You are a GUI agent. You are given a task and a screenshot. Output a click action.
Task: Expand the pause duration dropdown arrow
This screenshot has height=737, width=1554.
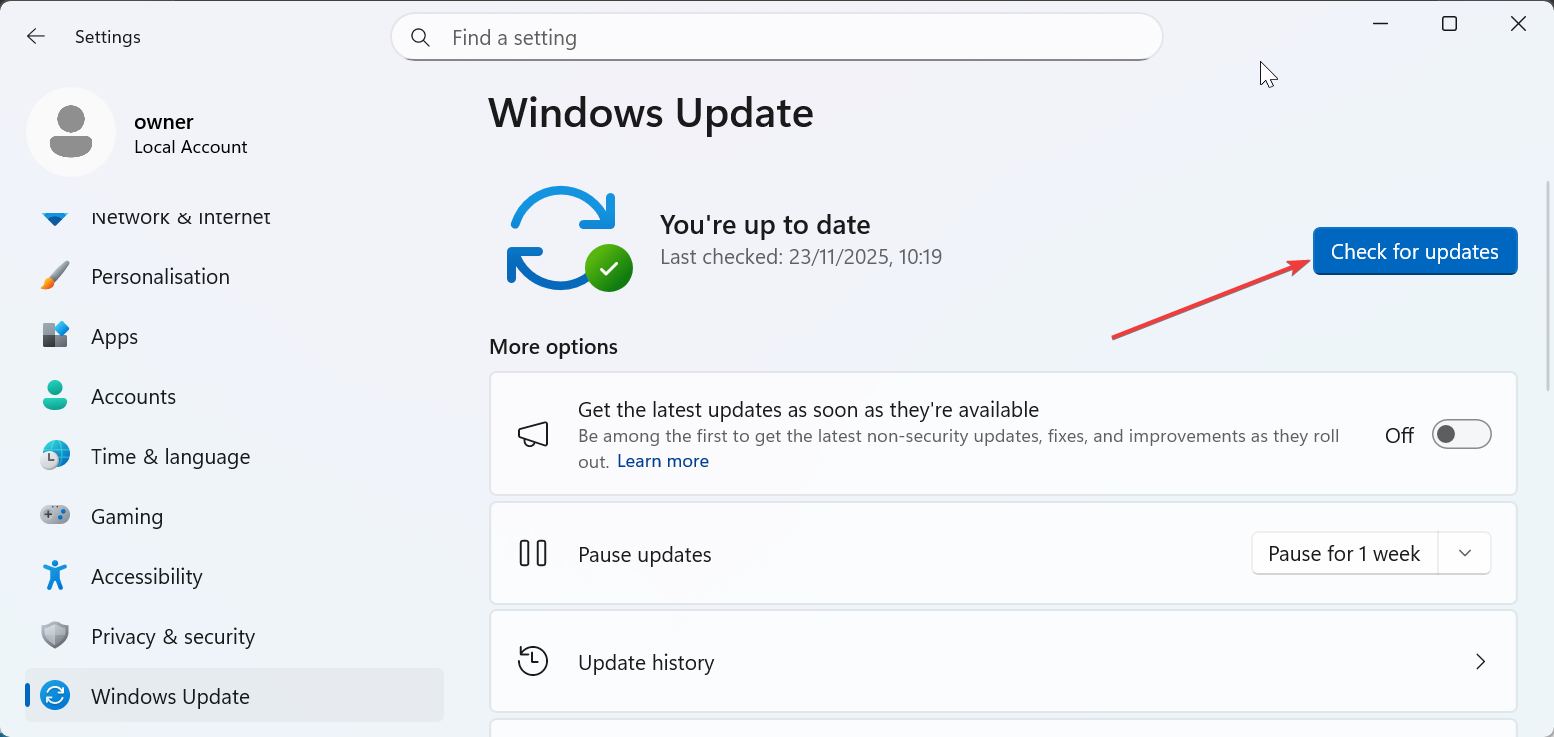1465,554
